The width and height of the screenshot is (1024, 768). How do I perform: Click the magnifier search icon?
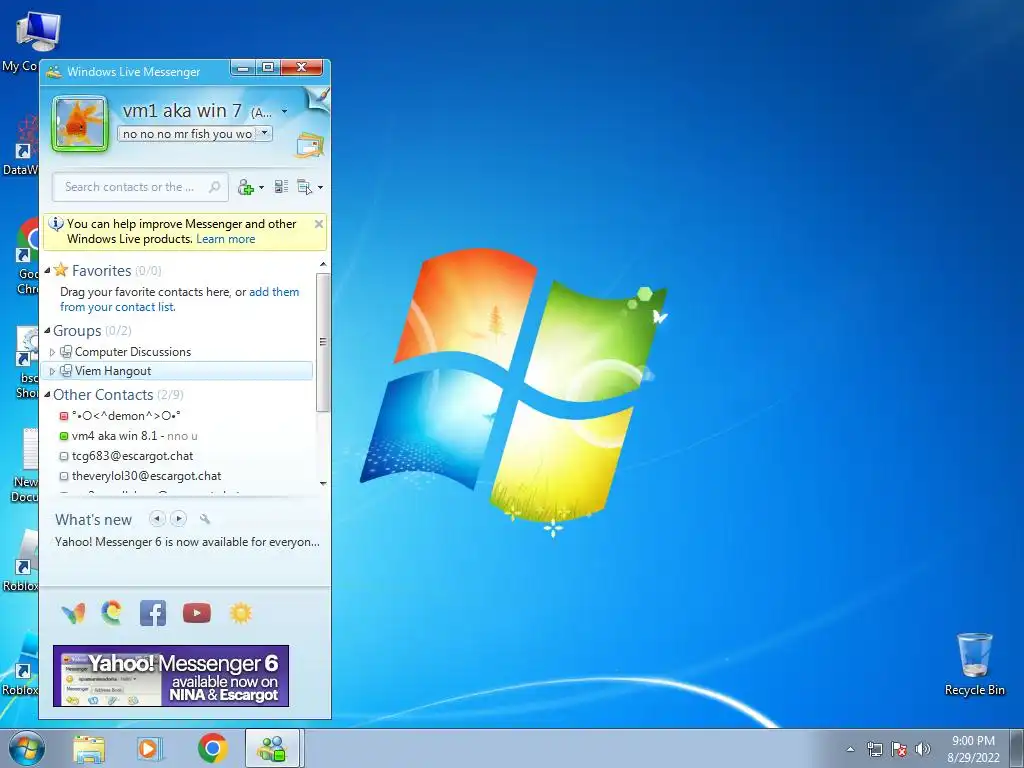[x=214, y=187]
